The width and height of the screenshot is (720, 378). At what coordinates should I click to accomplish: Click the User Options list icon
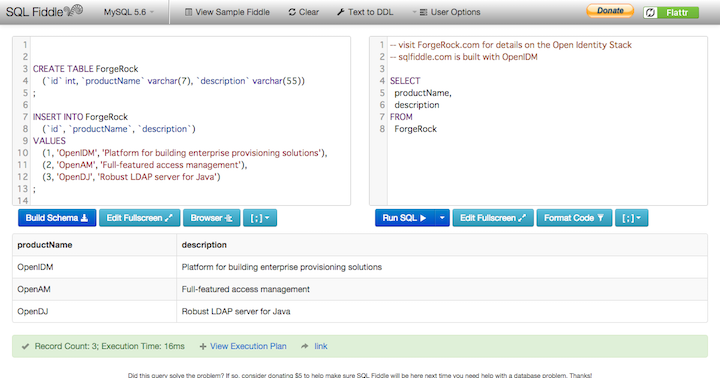pyautogui.click(x=423, y=12)
